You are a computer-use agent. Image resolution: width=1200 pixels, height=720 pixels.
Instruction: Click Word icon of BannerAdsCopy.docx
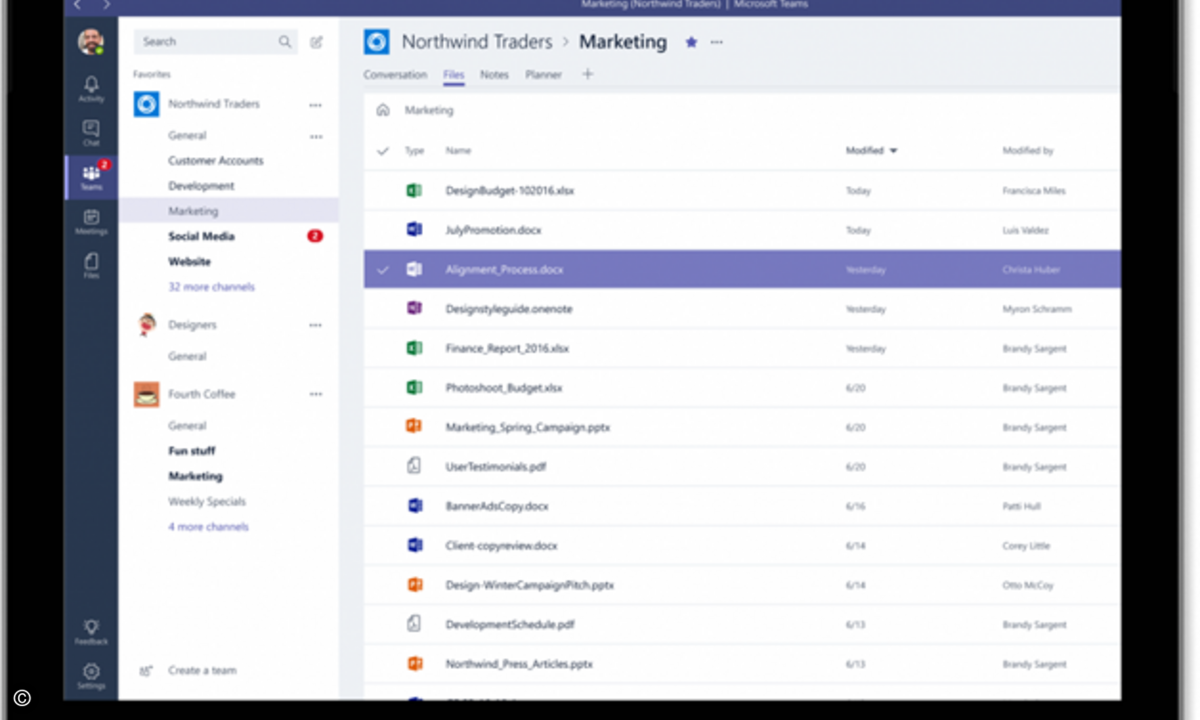414,506
